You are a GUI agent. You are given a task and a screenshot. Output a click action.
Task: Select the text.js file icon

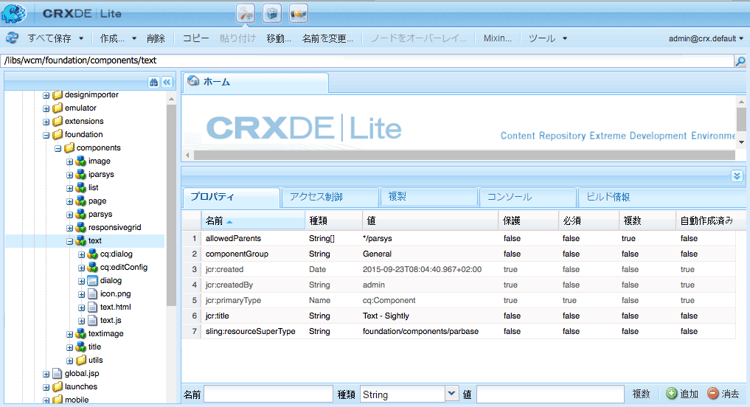[x=92, y=320]
